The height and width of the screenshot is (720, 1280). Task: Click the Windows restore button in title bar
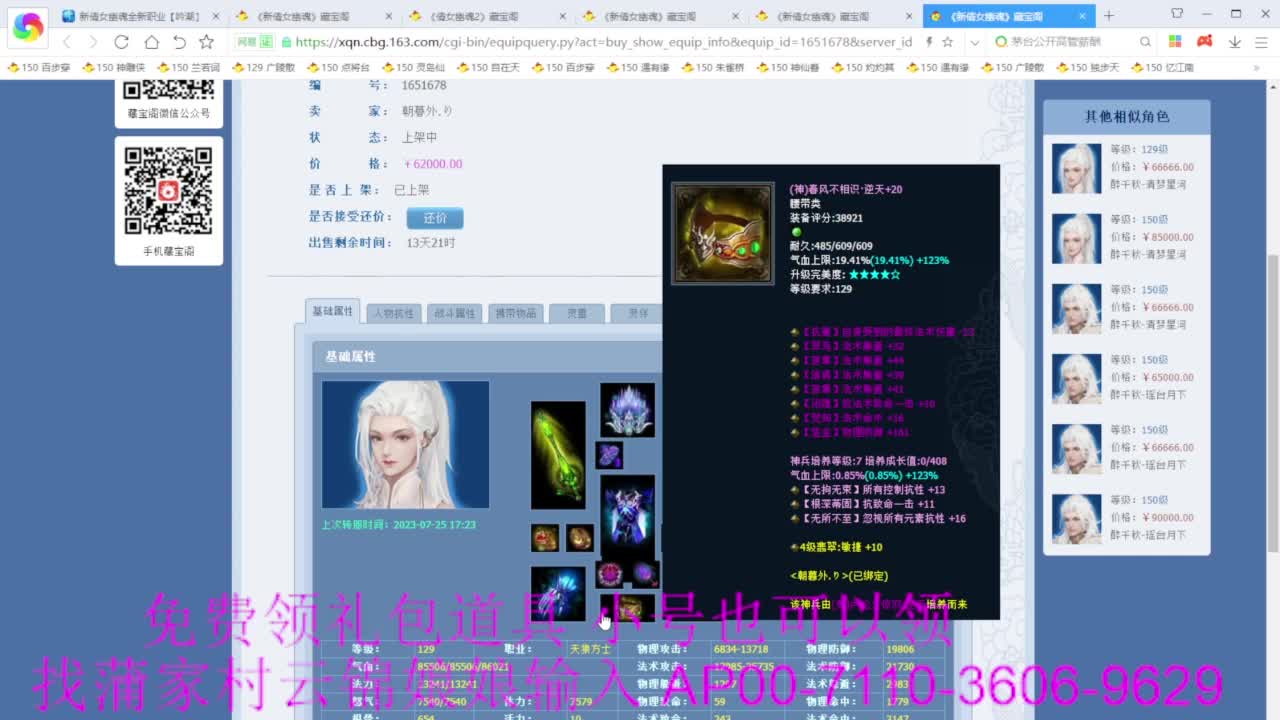pyautogui.click(x=1235, y=14)
